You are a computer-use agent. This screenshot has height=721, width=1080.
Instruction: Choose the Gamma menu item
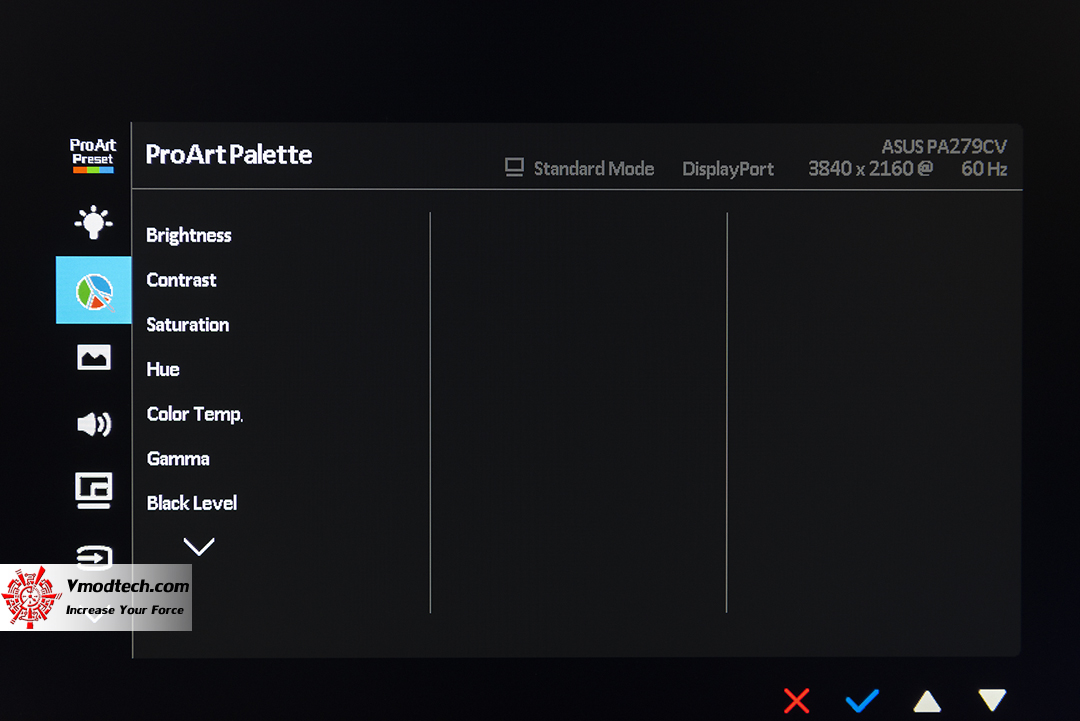(178, 459)
